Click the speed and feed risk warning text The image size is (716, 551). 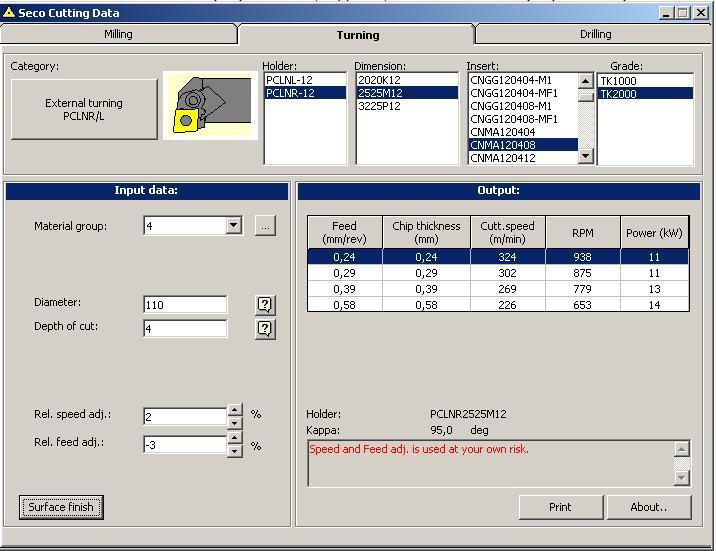click(419, 449)
